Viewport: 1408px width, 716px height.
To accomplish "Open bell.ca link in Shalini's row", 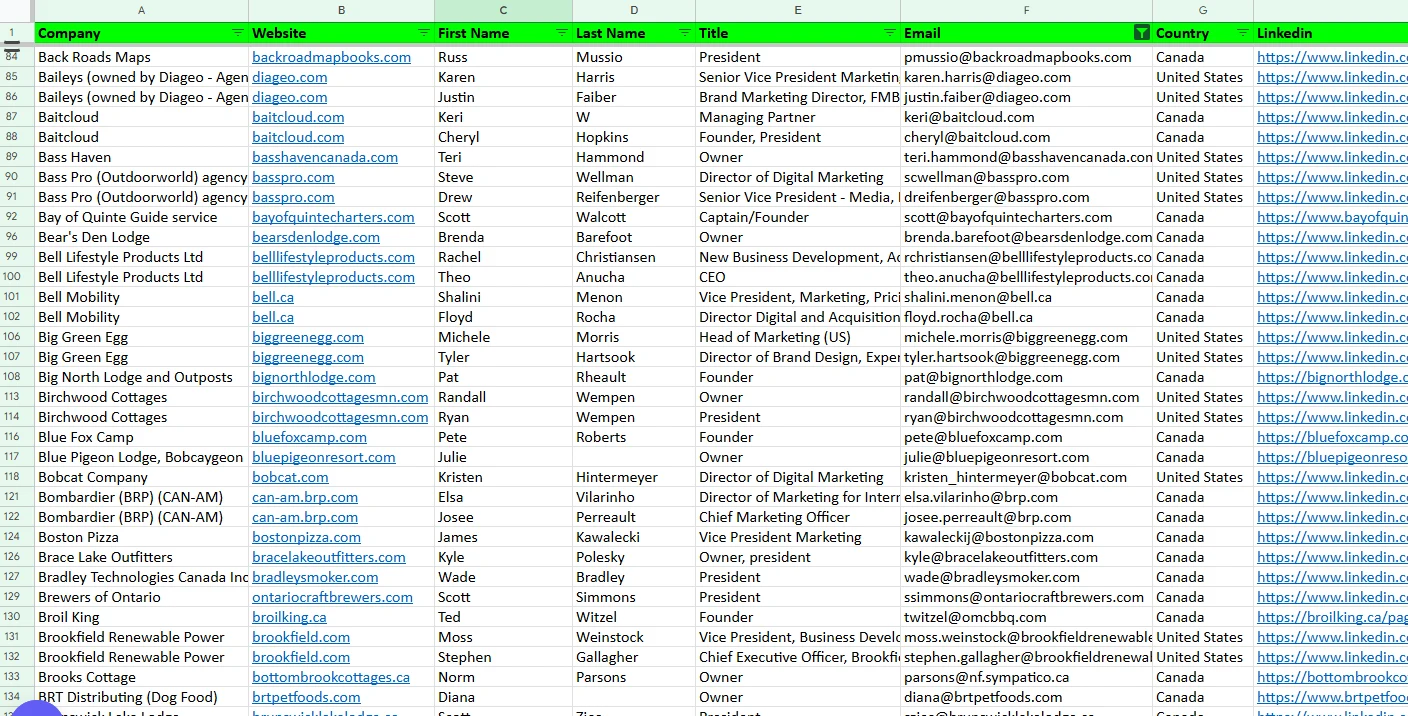I will [x=273, y=297].
